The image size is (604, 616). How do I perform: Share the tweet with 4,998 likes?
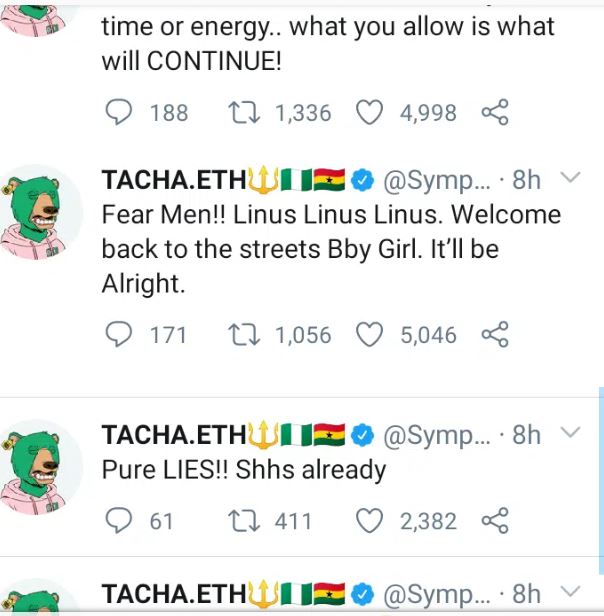click(x=495, y=112)
